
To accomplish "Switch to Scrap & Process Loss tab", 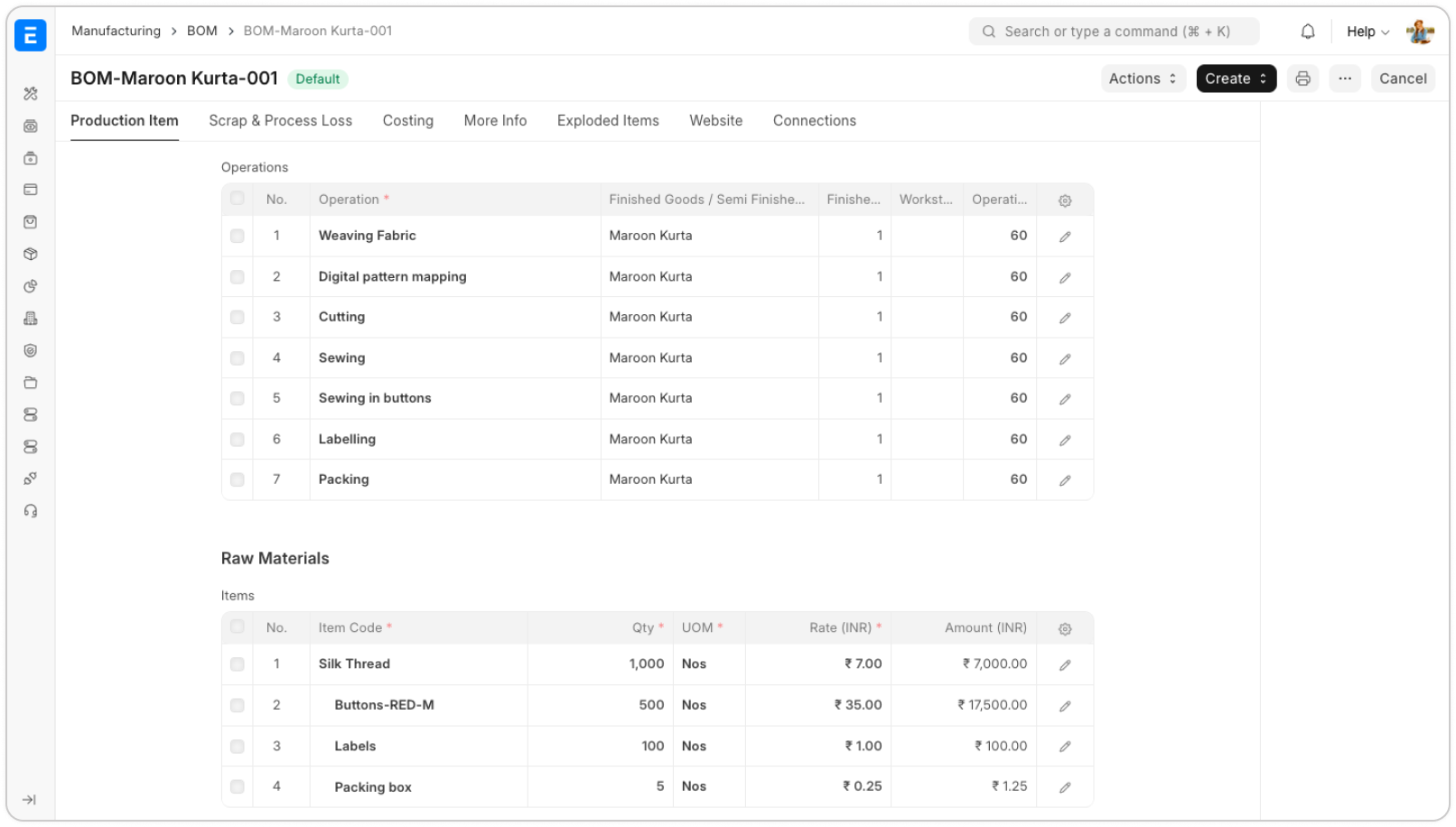I will point(280,121).
